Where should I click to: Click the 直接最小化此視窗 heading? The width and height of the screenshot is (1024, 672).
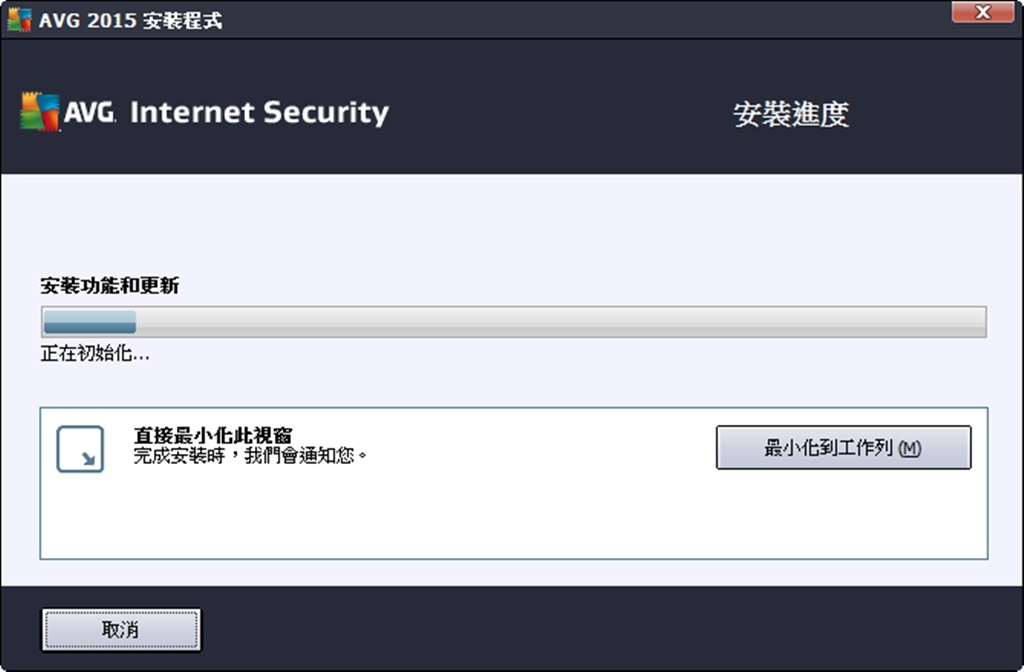click(x=213, y=435)
